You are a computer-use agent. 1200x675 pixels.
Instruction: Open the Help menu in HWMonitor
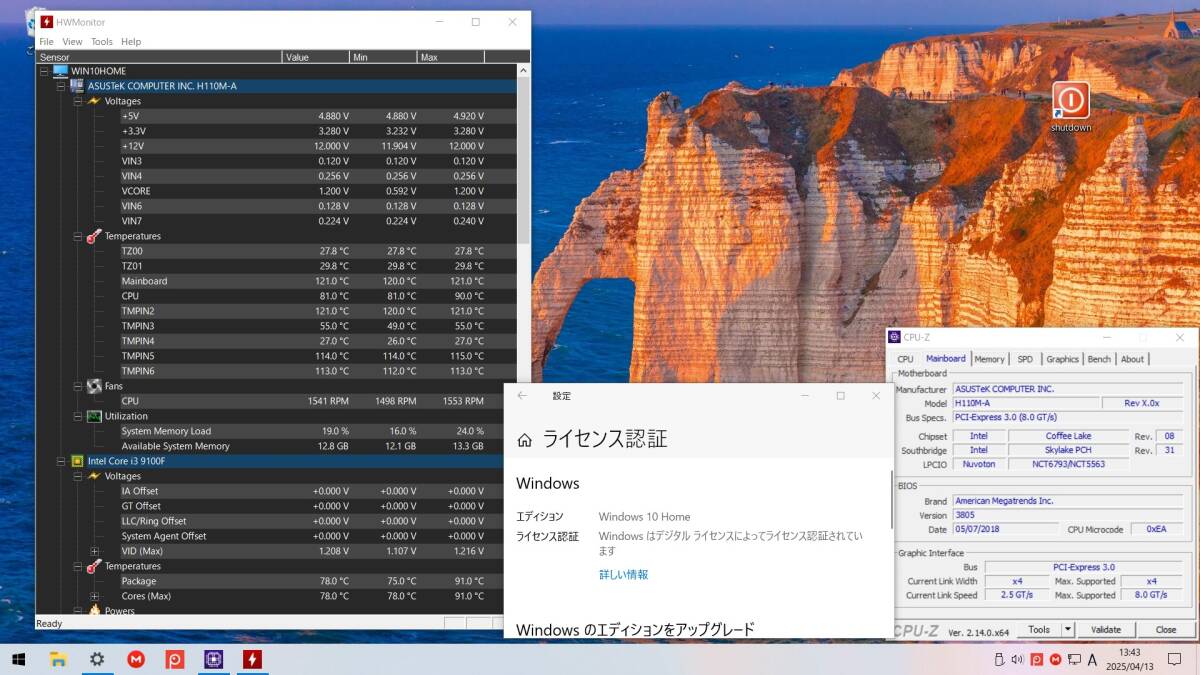(131, 42)
